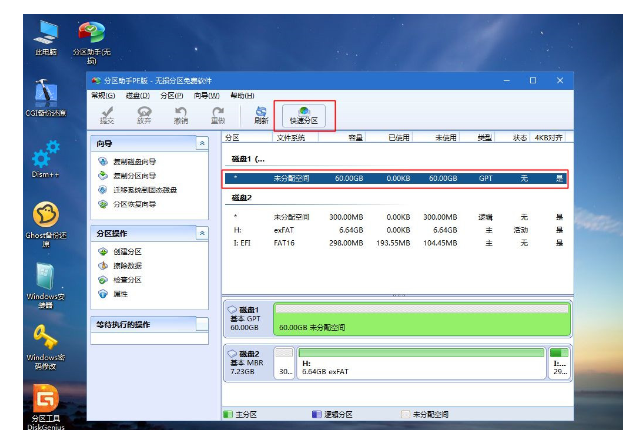This screenshot has height=440, width=643.
Task: Select the H: exFAT partition row
Action: (x=395, y=230)
